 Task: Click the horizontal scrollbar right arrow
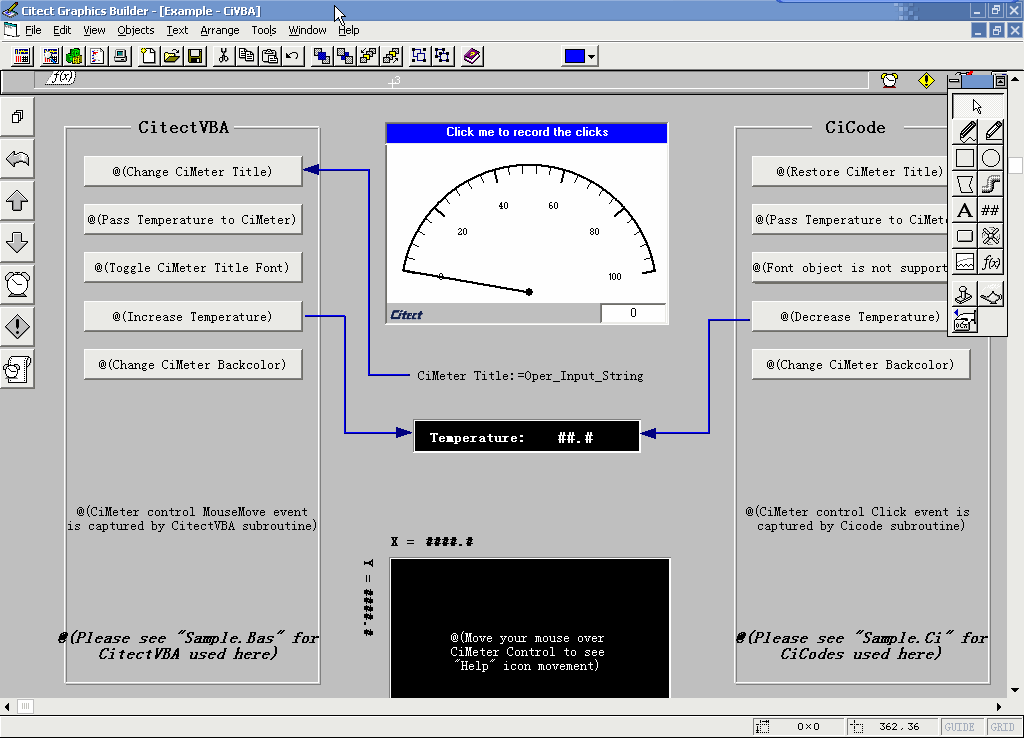[x=999, y=707]
